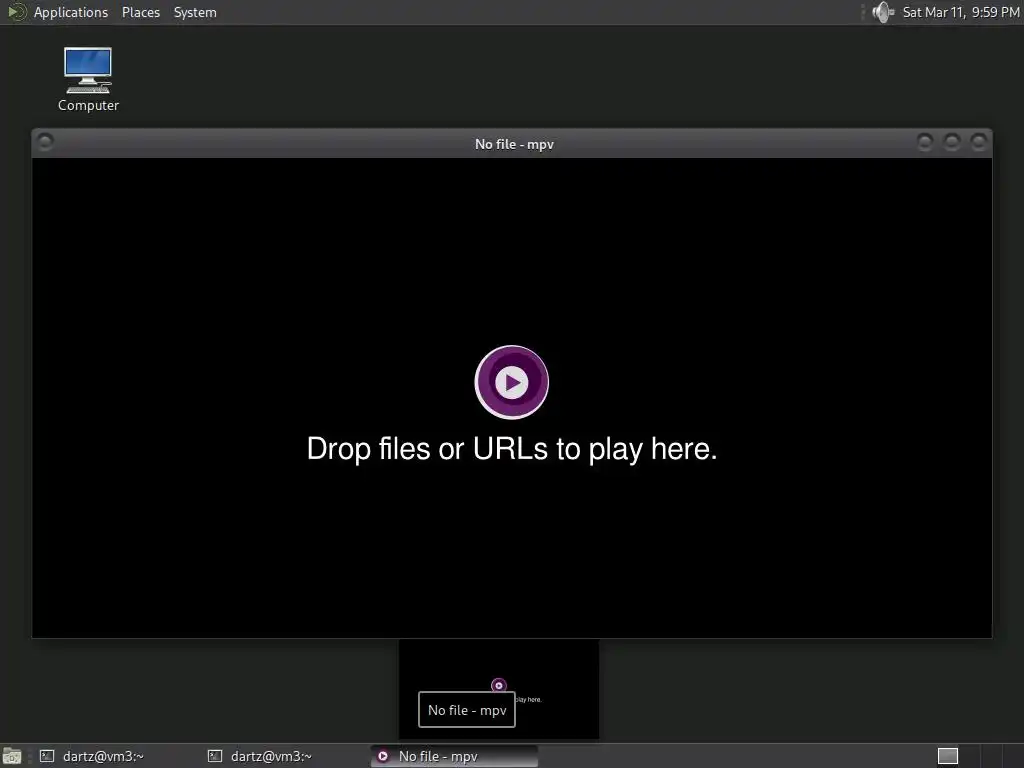Select the 'No file - mpv' taskbar entry

(455, 756)
